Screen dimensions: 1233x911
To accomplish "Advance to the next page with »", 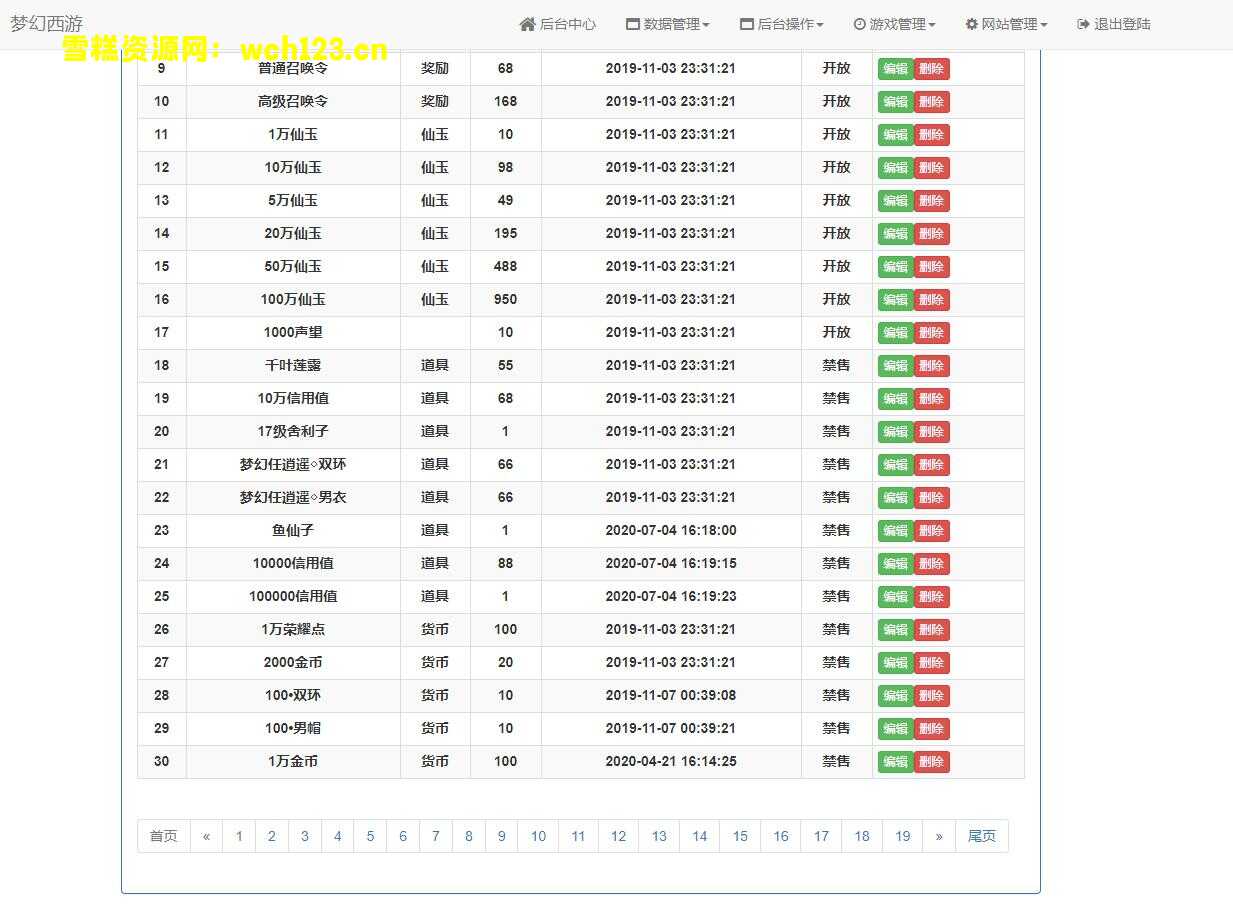I will pos(938,836).
